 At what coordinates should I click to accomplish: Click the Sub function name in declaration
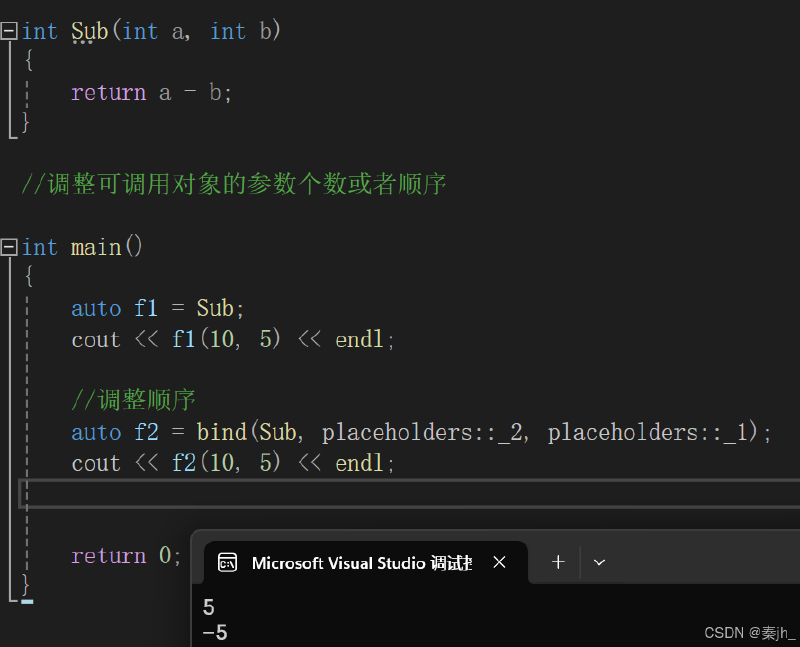tap(89, 32)
